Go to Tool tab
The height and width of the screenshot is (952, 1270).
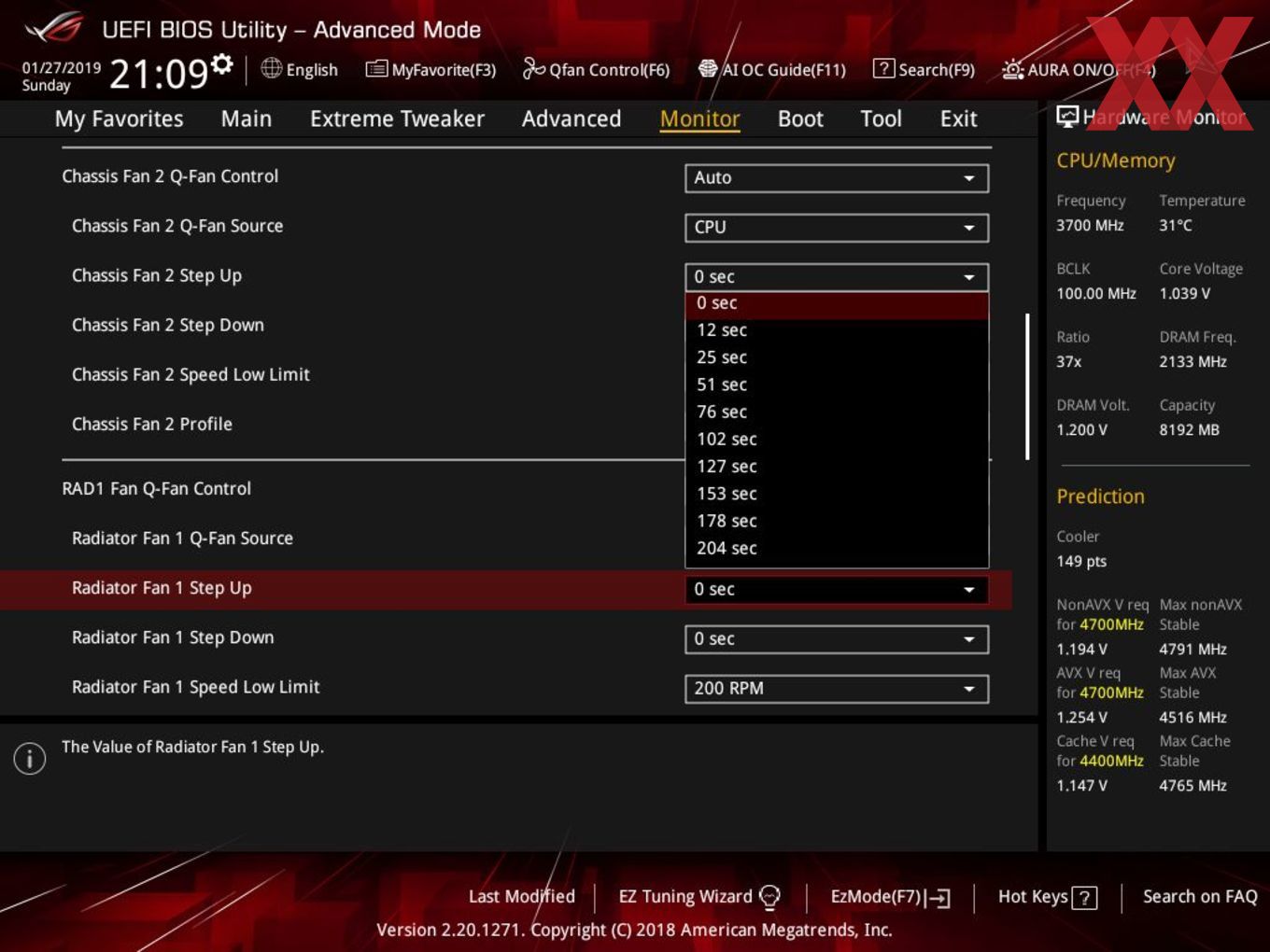tap(881, 119)
